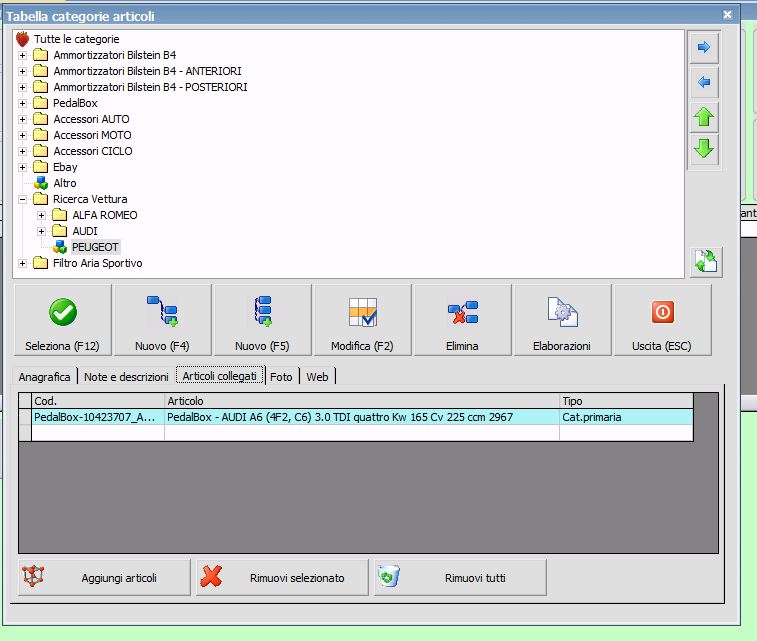Click the folder icon of Accessori AUTO
The height and width of the screenshot is (641, 757).
point(41,119)
